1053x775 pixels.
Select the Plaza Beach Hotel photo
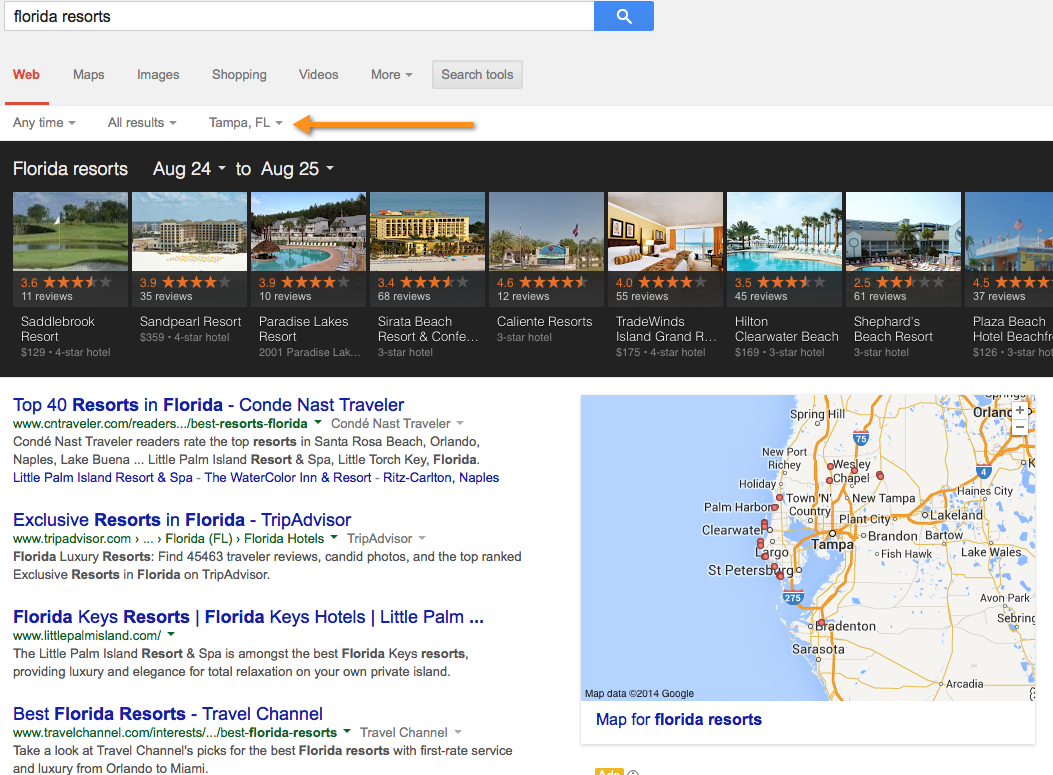point(1009,231)
